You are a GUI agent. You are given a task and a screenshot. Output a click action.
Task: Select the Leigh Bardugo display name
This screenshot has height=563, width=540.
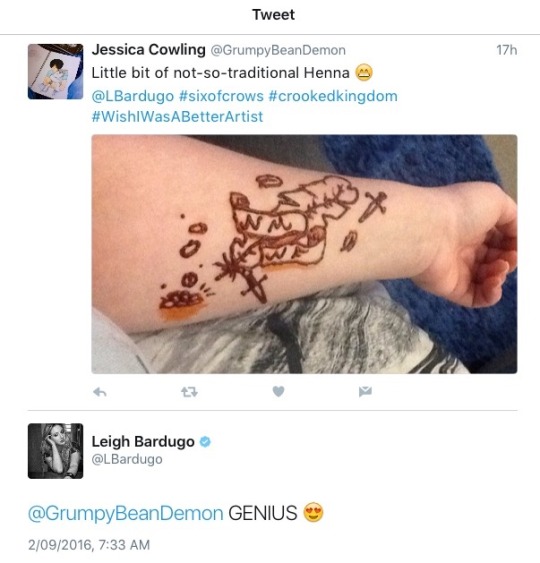tap(143, 442)
